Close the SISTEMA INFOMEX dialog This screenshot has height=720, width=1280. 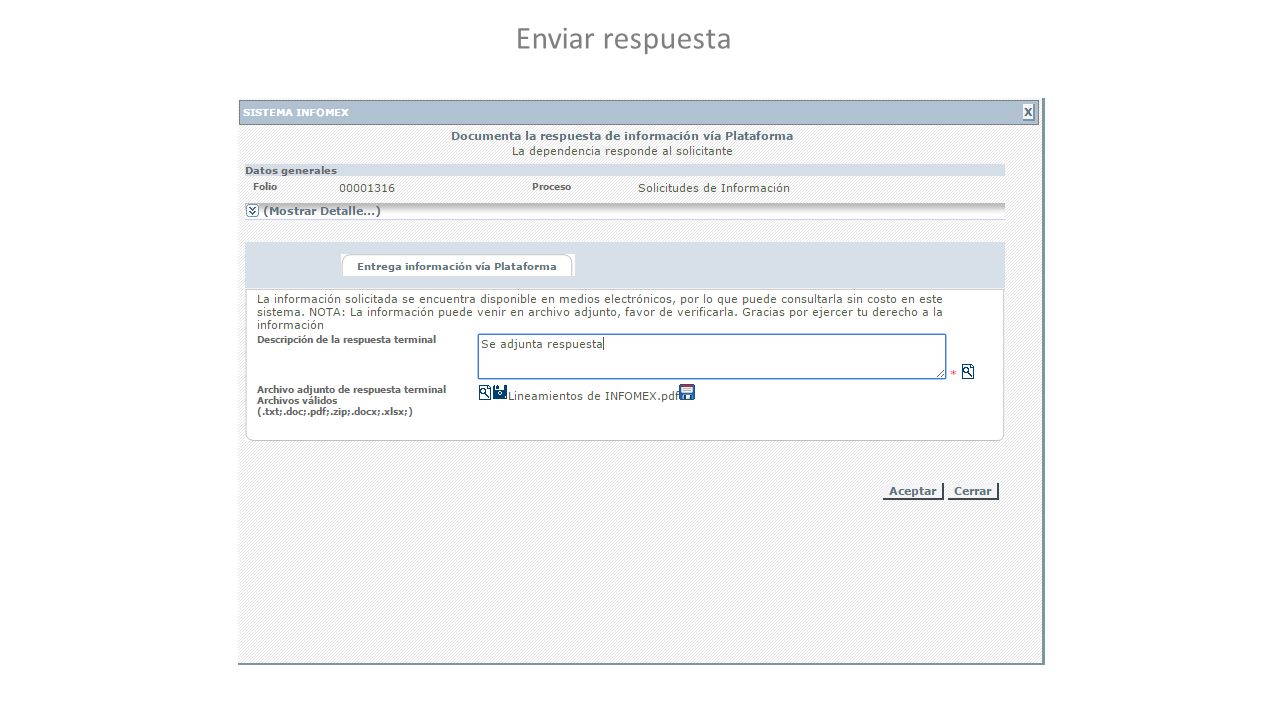tap(1028, 112)
